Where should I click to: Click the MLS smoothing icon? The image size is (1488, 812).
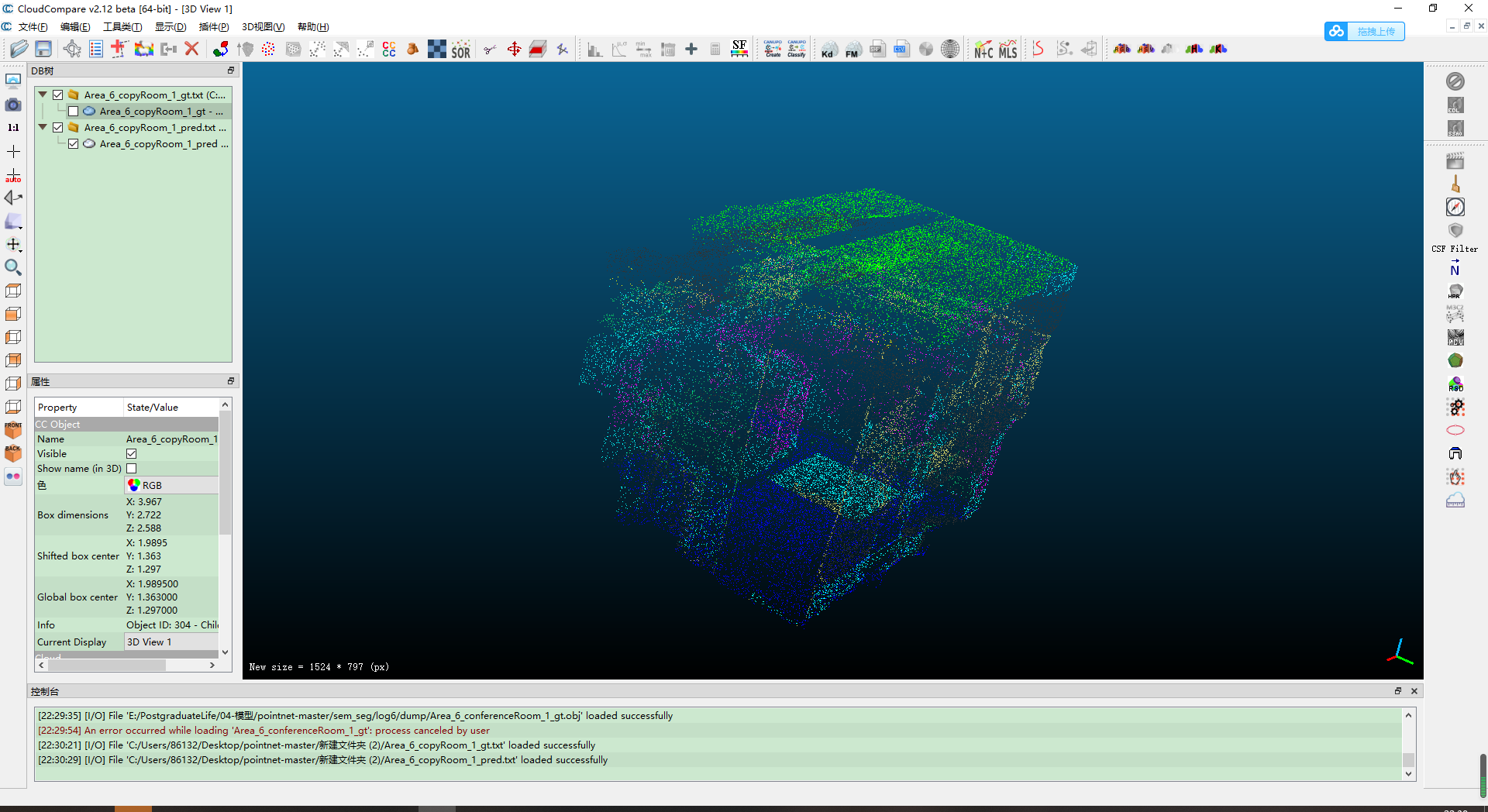pos(1007,50)
